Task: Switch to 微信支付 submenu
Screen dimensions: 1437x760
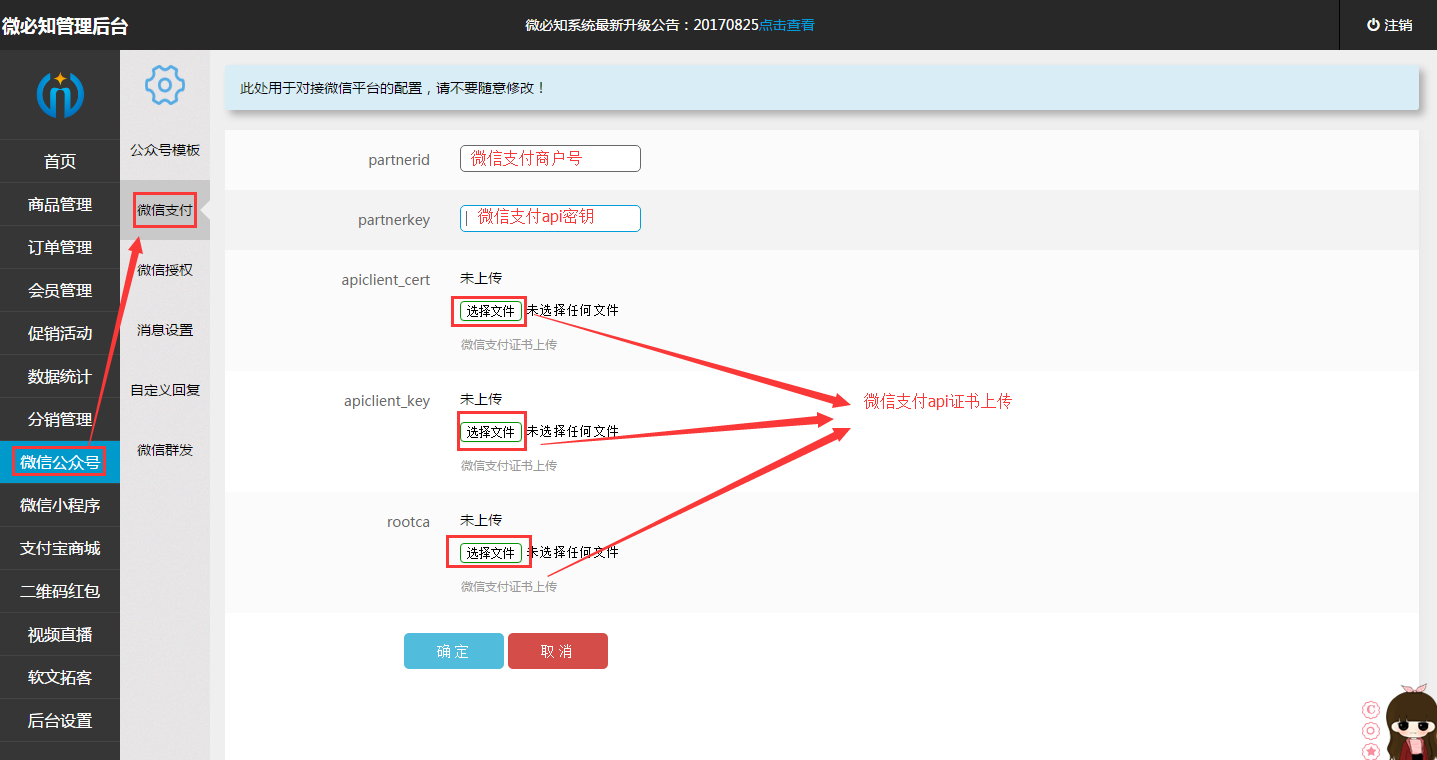Action: tap(165, 210)
